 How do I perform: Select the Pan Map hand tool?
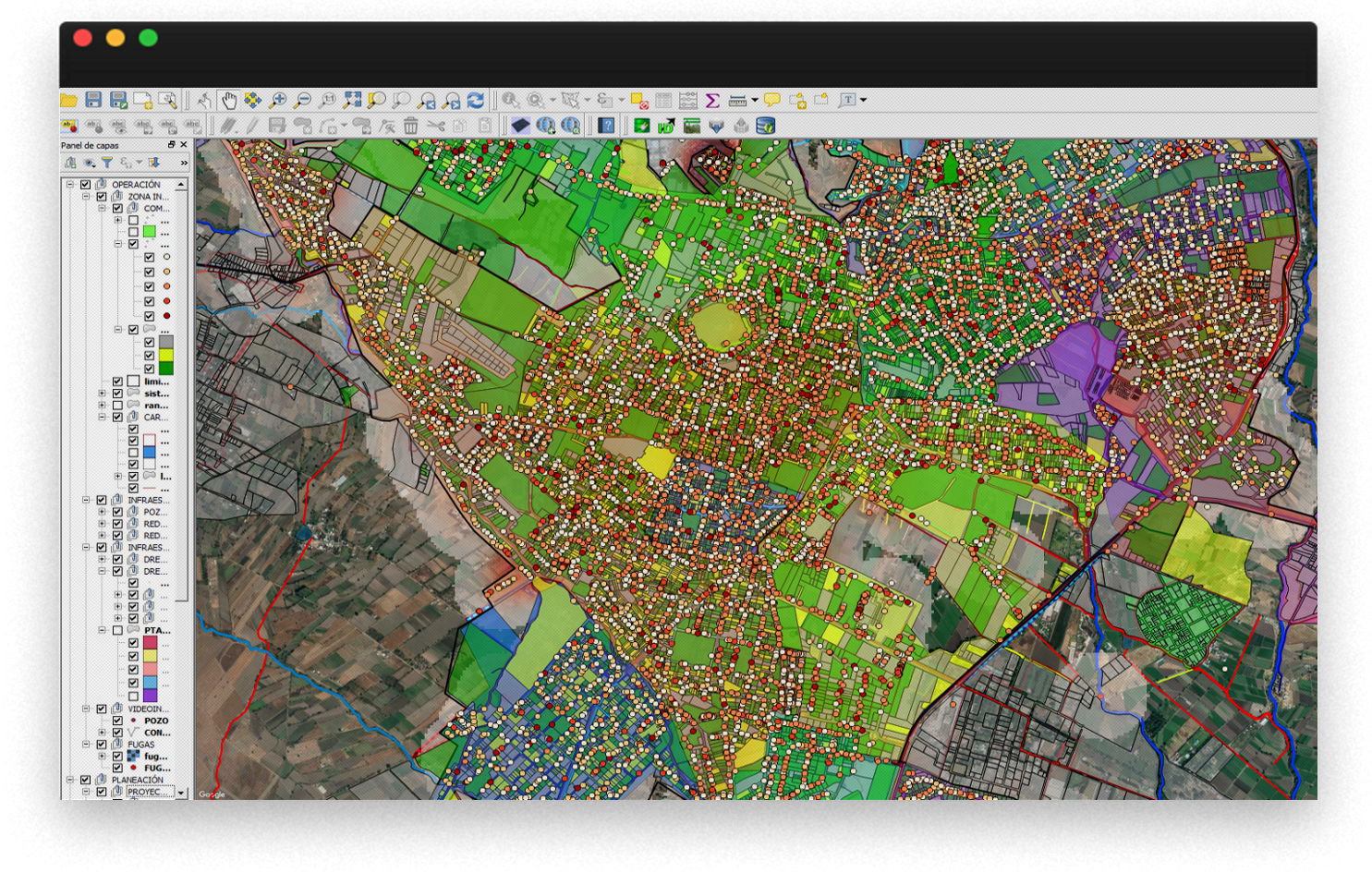pyautogui.click(x=228, y=100)
